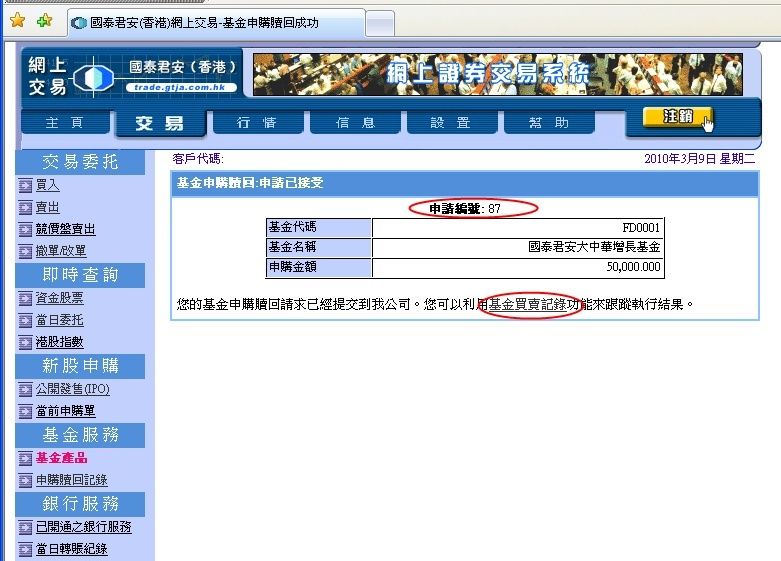Click the Favorites star icon
781x561 pixels.
17,20
